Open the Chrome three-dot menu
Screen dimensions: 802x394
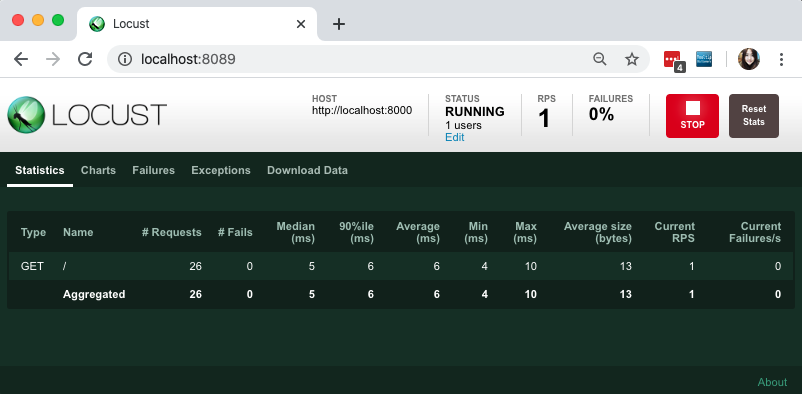pyautogui.click(x=781, y=59)
